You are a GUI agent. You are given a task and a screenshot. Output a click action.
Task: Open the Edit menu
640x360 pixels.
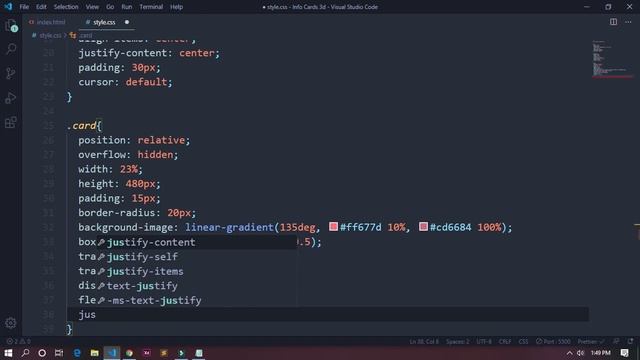coord(41,7)
